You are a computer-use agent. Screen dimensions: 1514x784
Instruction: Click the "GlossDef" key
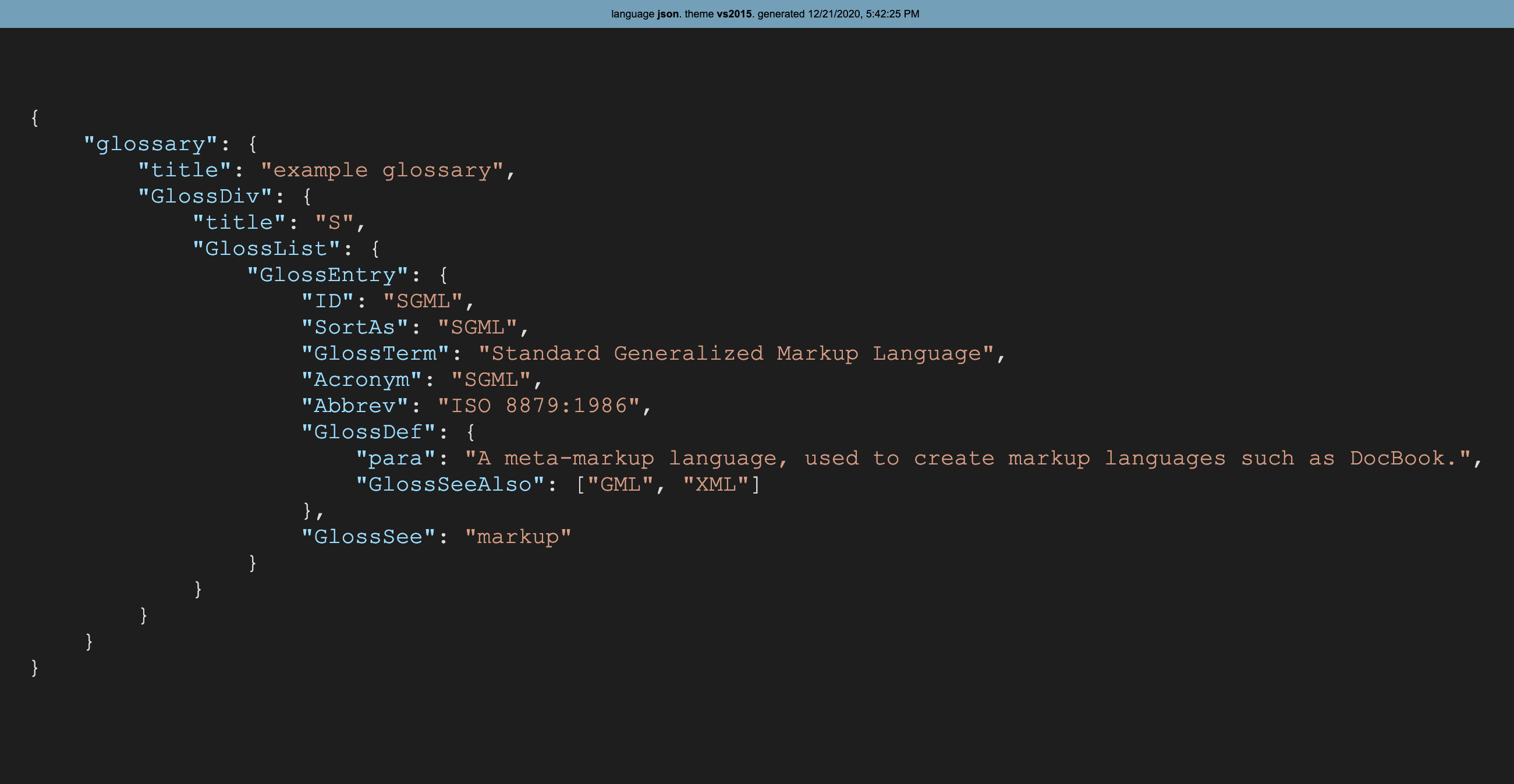pos(368,432)
